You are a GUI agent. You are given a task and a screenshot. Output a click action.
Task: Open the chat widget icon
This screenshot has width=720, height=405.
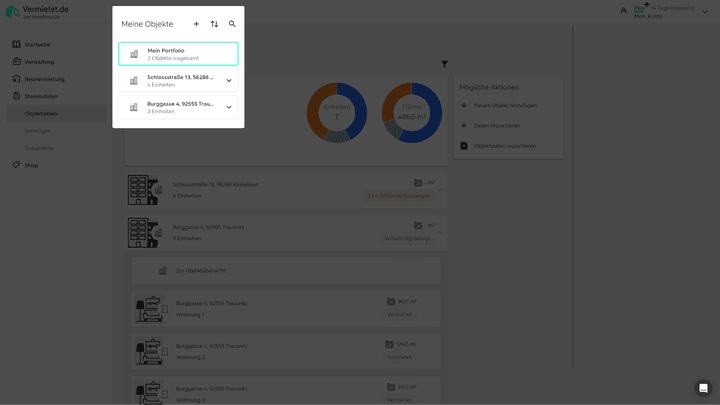tap(703, 388)
